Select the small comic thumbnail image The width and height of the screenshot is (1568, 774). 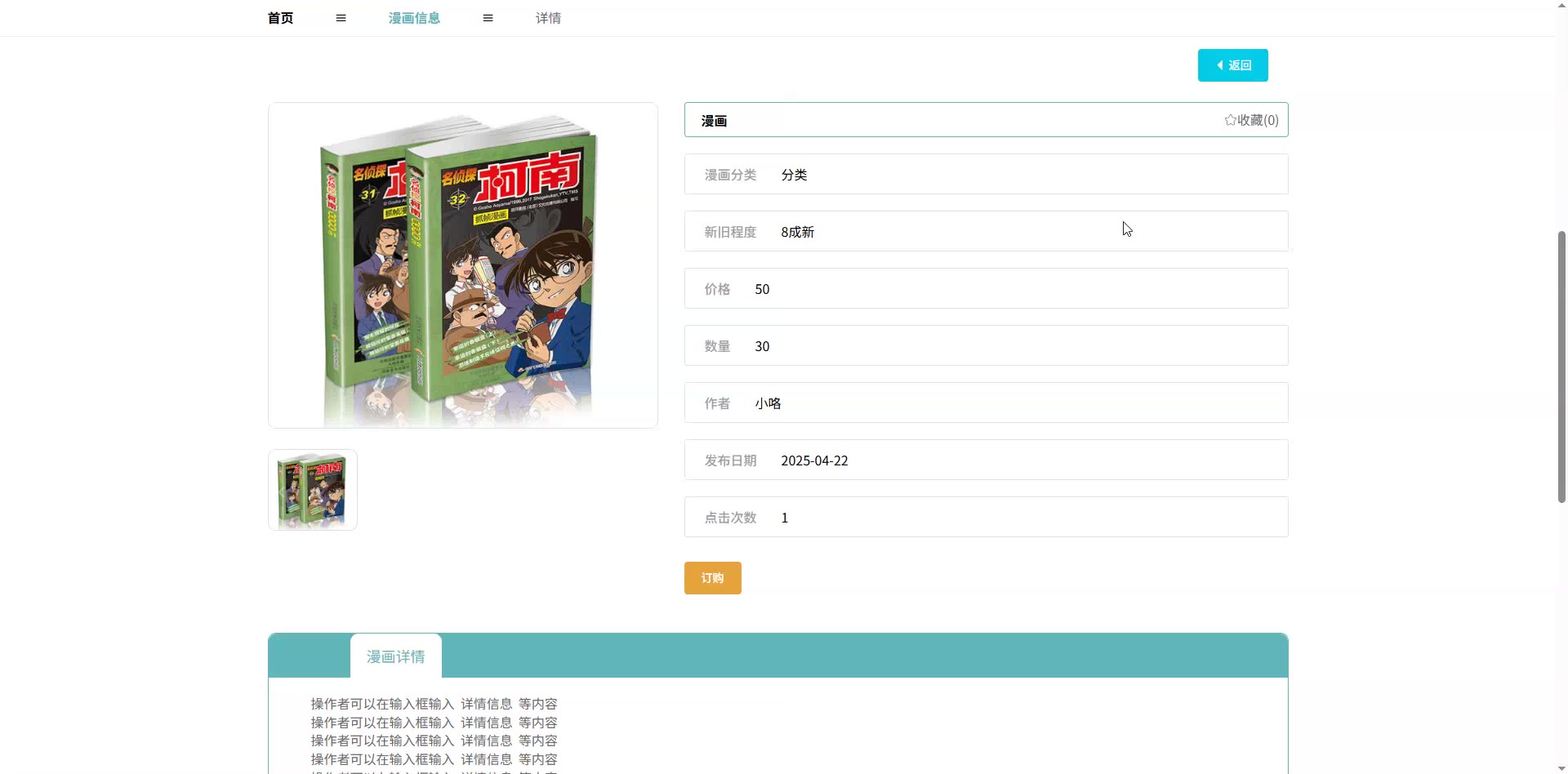click(313, 490)
